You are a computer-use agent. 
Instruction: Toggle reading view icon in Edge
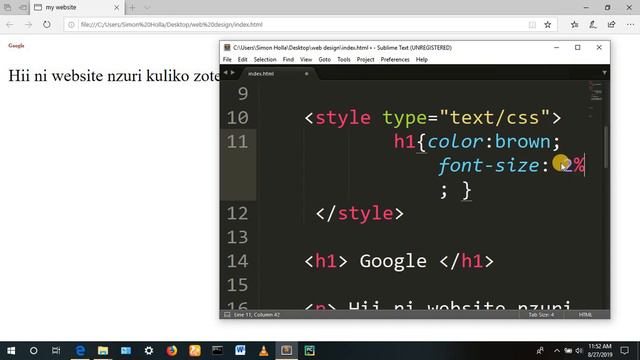click(x=532, y=25)
